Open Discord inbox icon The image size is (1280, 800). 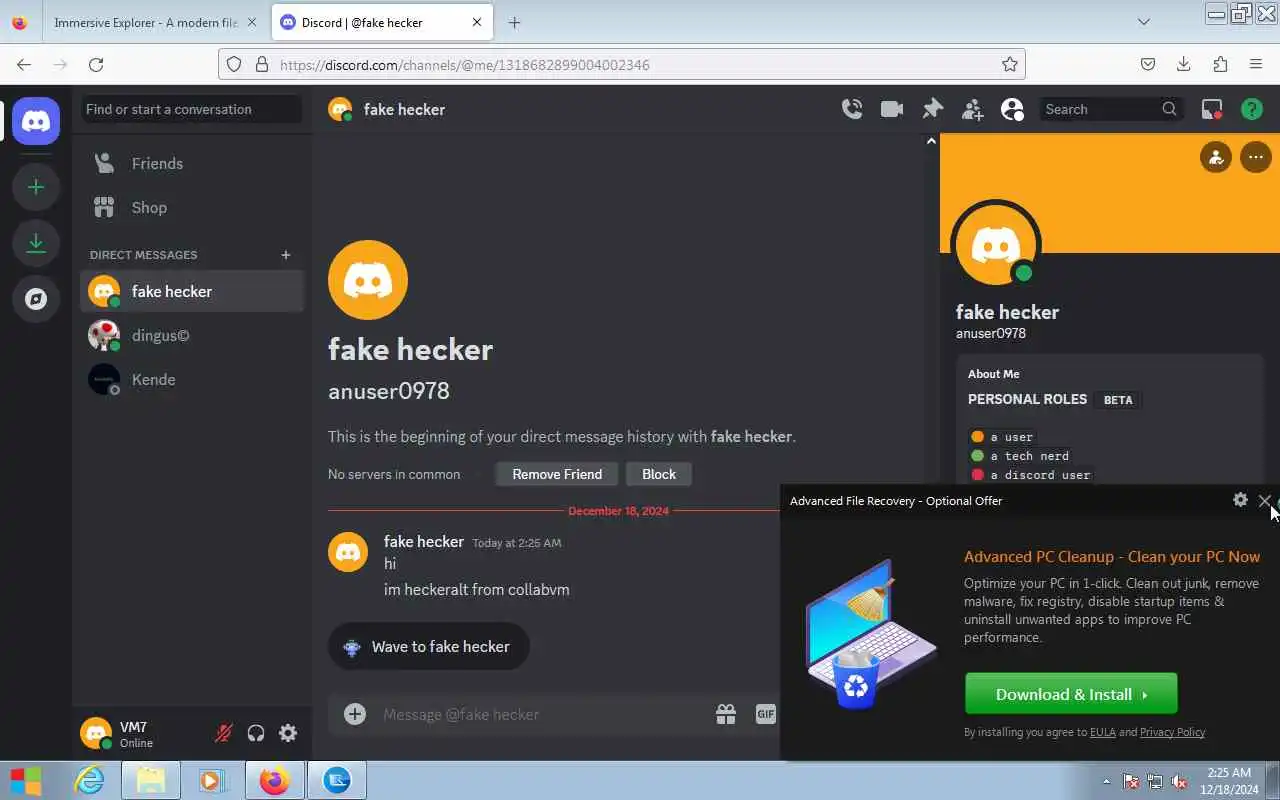click(1212, 109)
